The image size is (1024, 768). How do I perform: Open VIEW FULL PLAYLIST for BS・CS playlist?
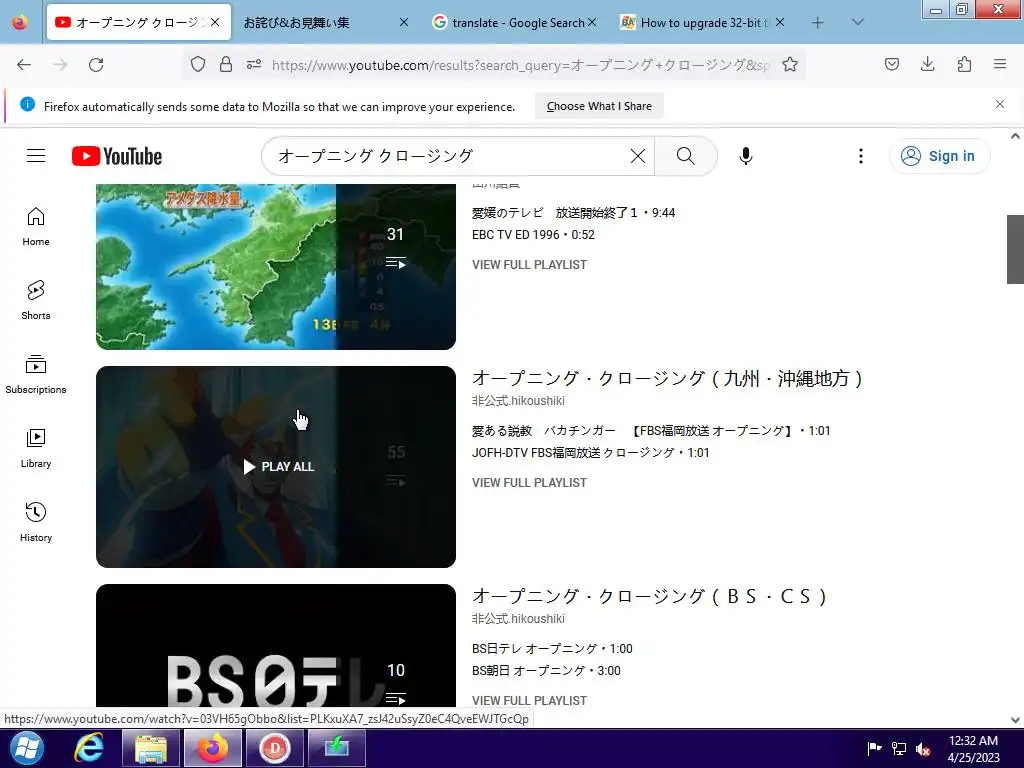pos(529,700)
